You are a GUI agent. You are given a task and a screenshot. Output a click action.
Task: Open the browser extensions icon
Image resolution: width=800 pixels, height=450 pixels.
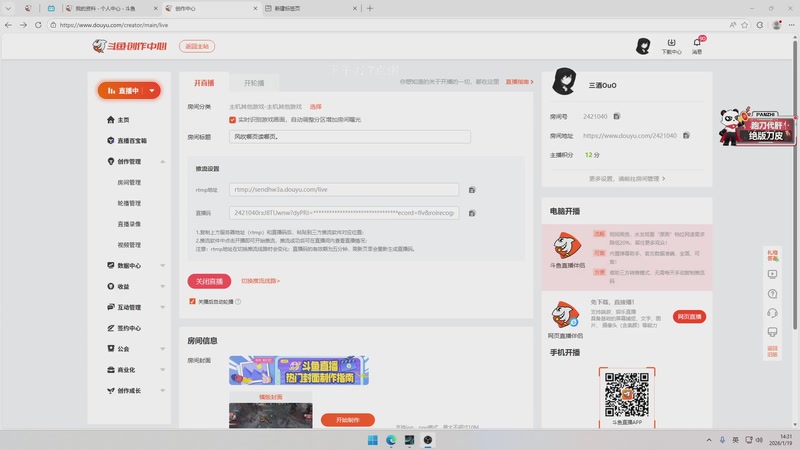[760, 24]
